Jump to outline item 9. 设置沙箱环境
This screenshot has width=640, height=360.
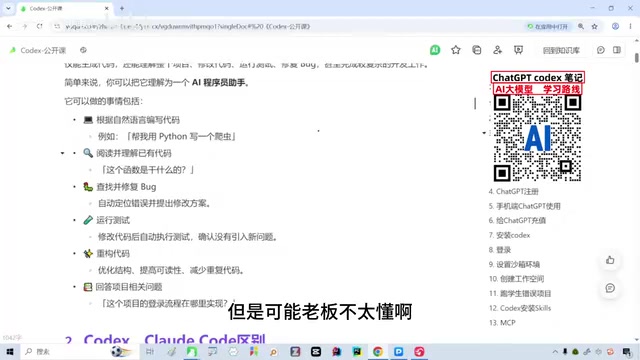(514, 264)
